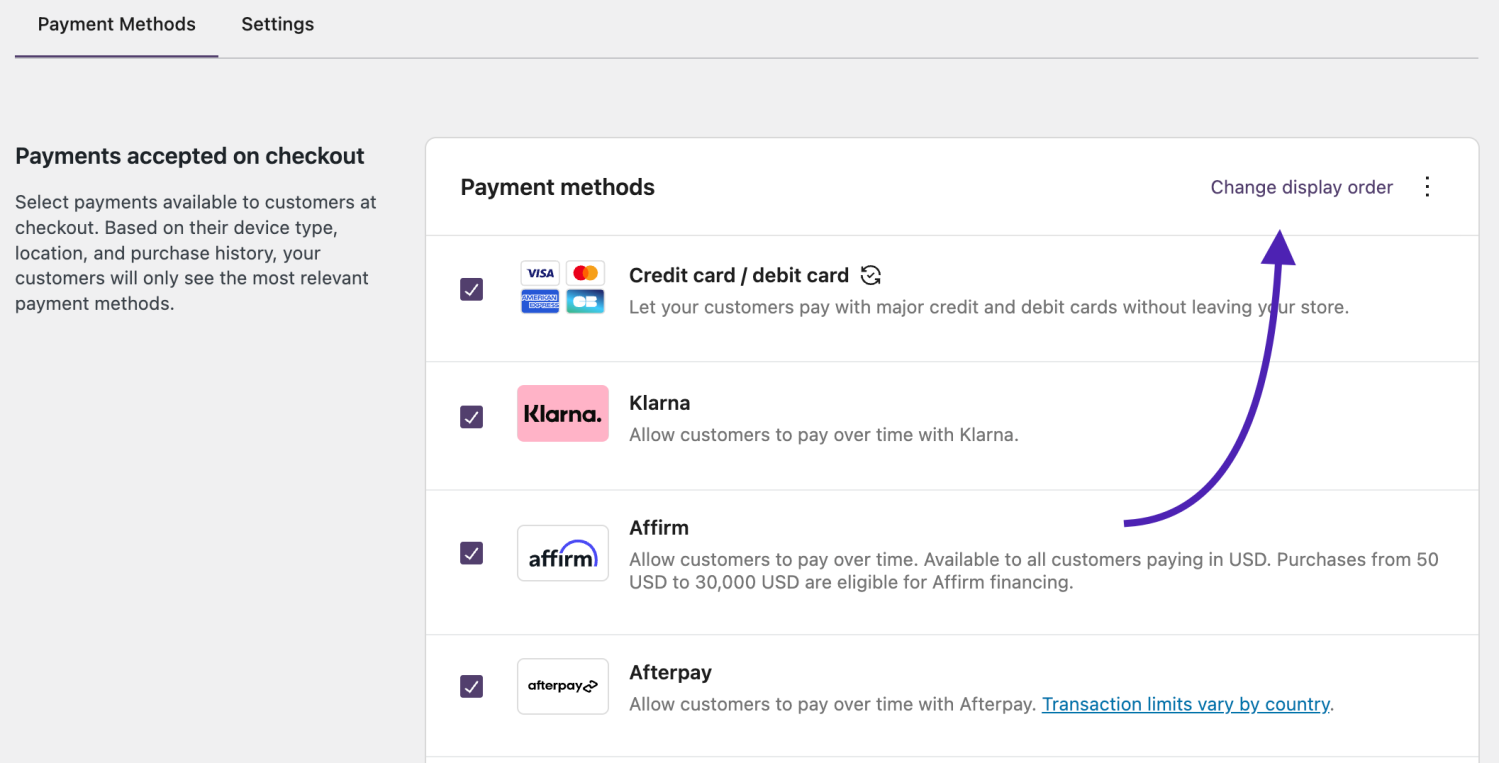The height and width of the screenshot is (763, 1499).
Task: Open Change display order
Action: [x=1301, y=187]
